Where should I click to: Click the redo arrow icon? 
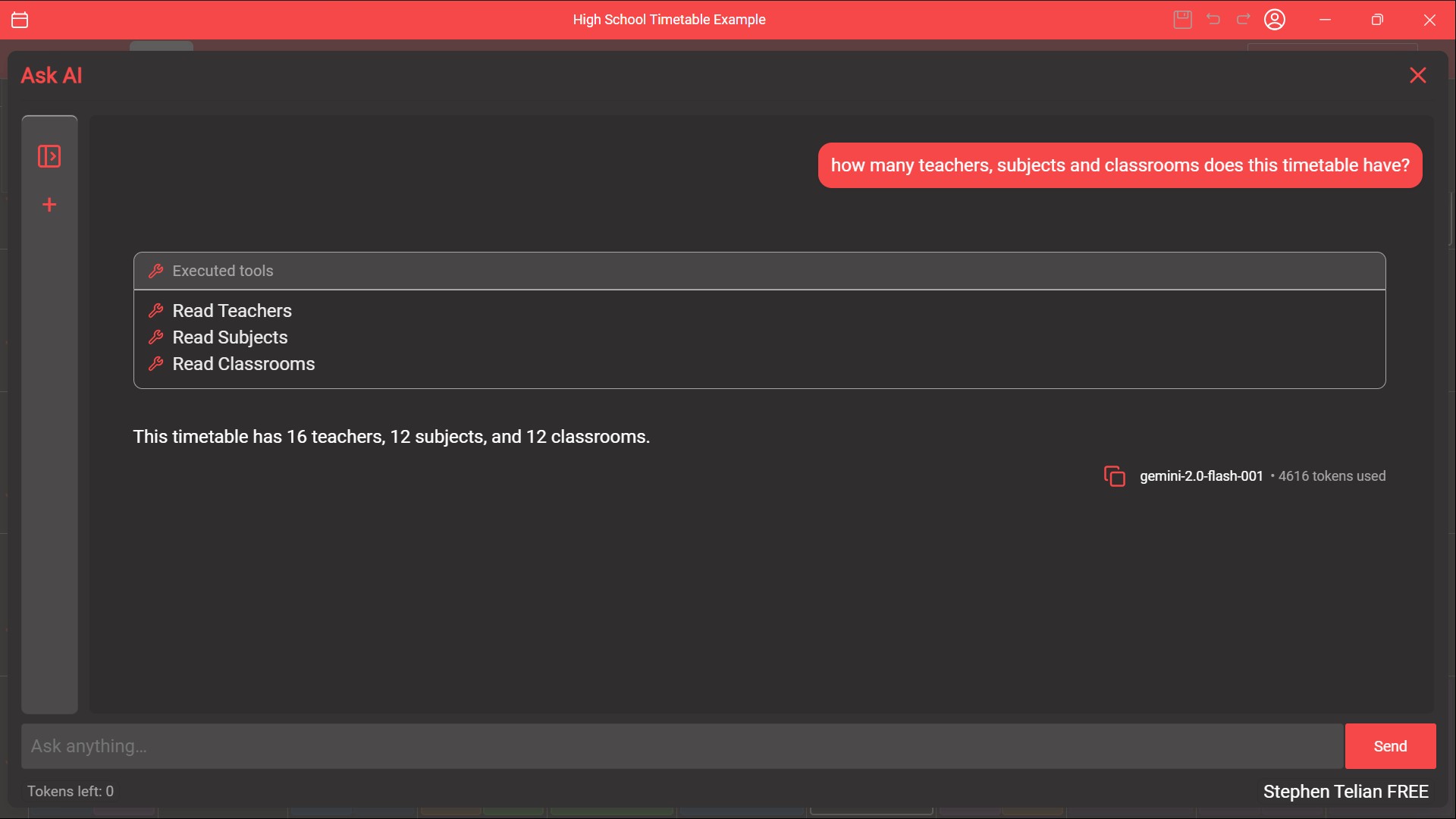coord(1244,20)
